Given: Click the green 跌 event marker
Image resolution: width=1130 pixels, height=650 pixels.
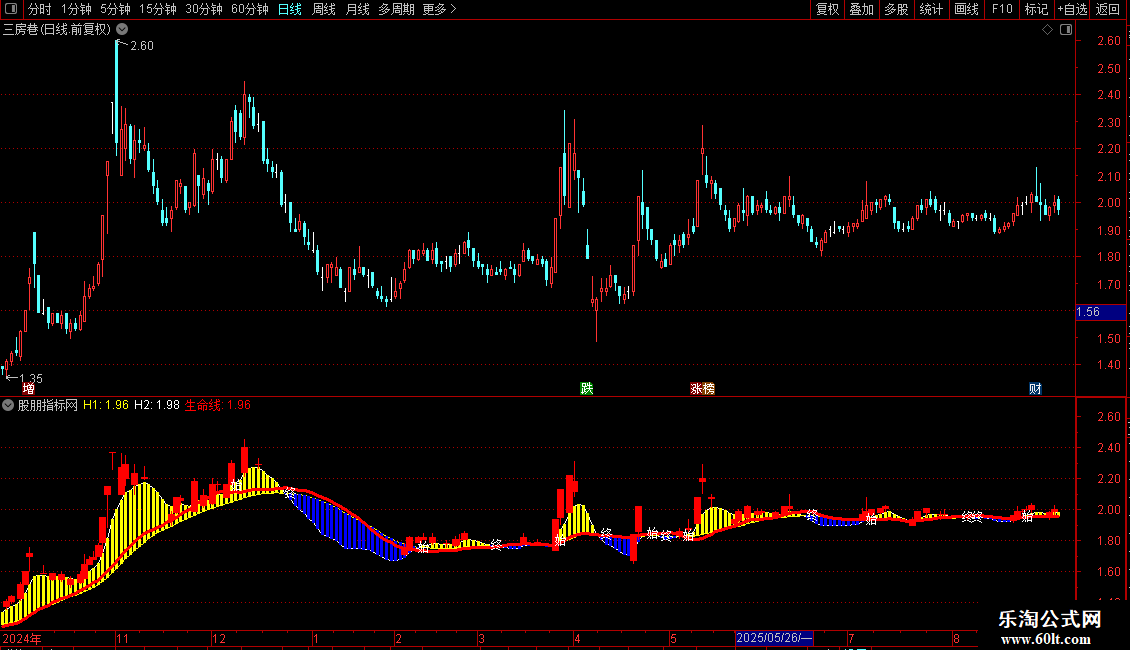Looking at the screenshot, I should (587, 389).
